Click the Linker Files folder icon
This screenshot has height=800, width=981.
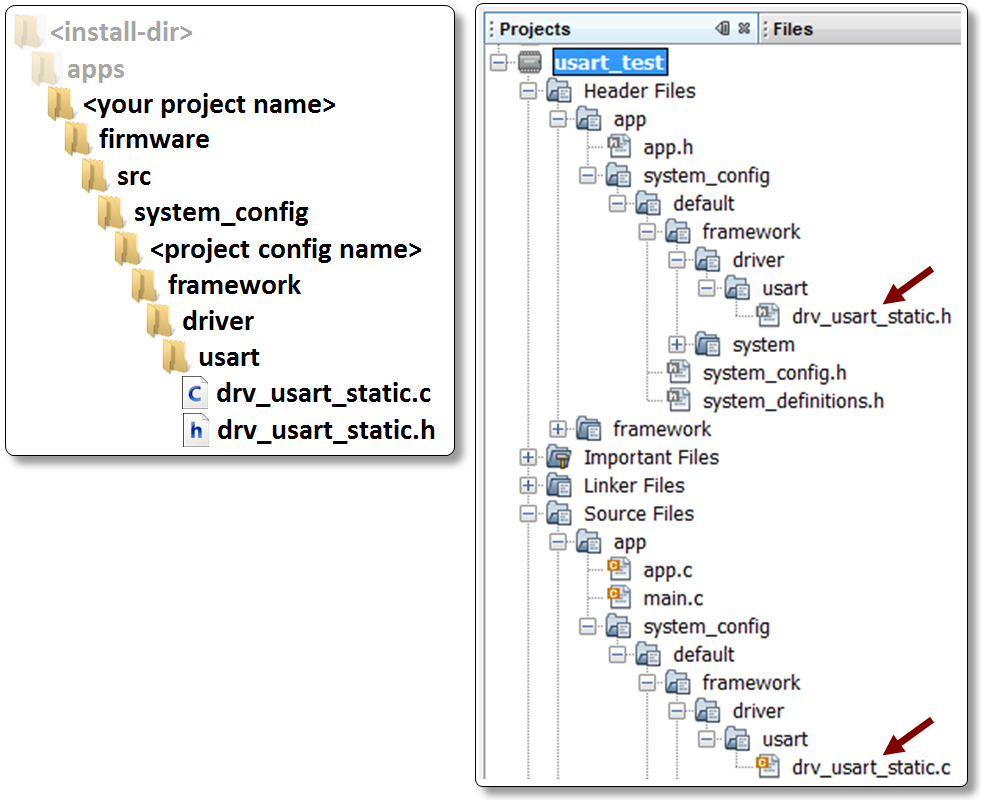click(560, 485)
